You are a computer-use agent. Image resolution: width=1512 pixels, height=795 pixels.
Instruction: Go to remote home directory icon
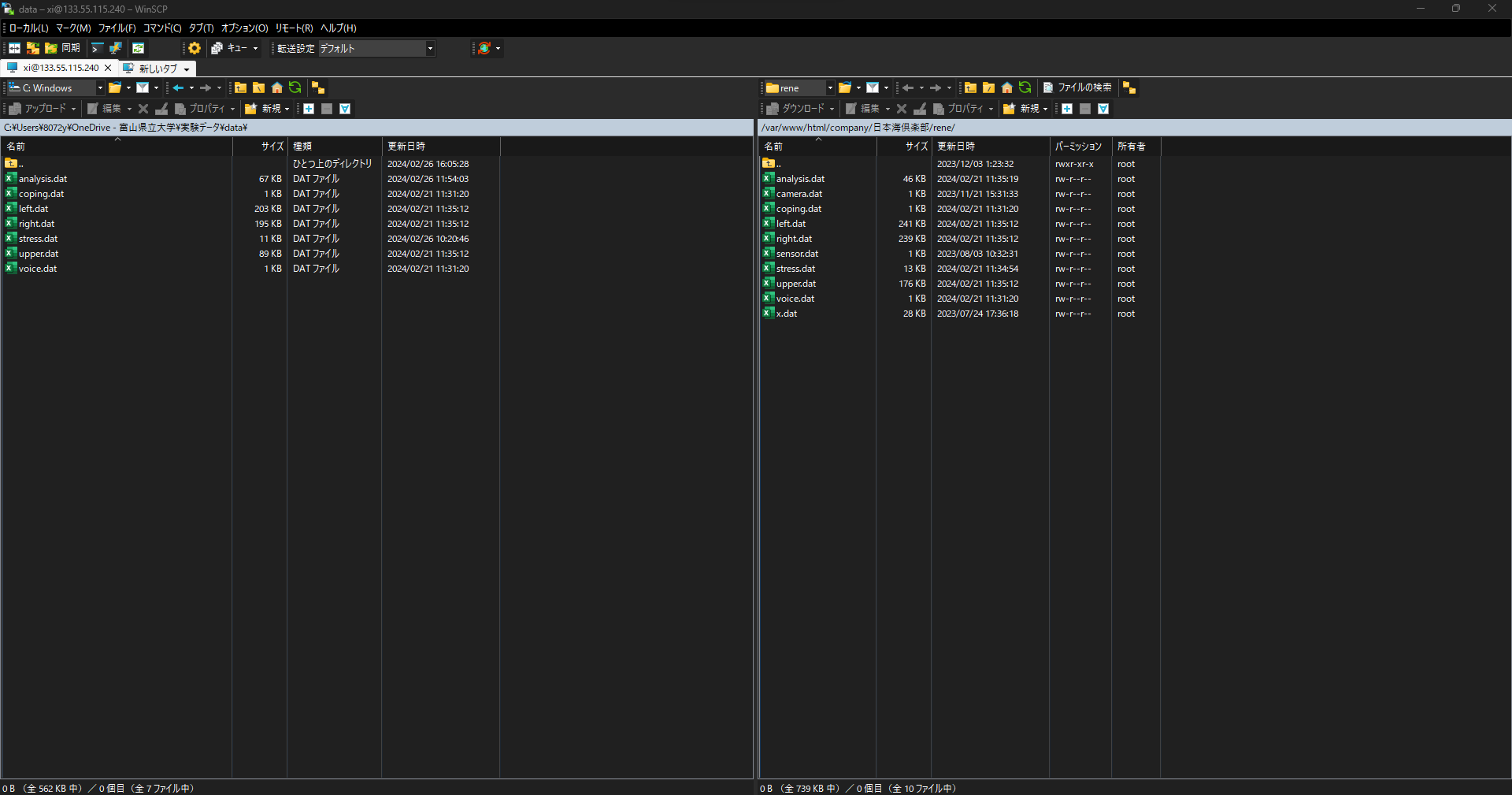coord(1006,87)
